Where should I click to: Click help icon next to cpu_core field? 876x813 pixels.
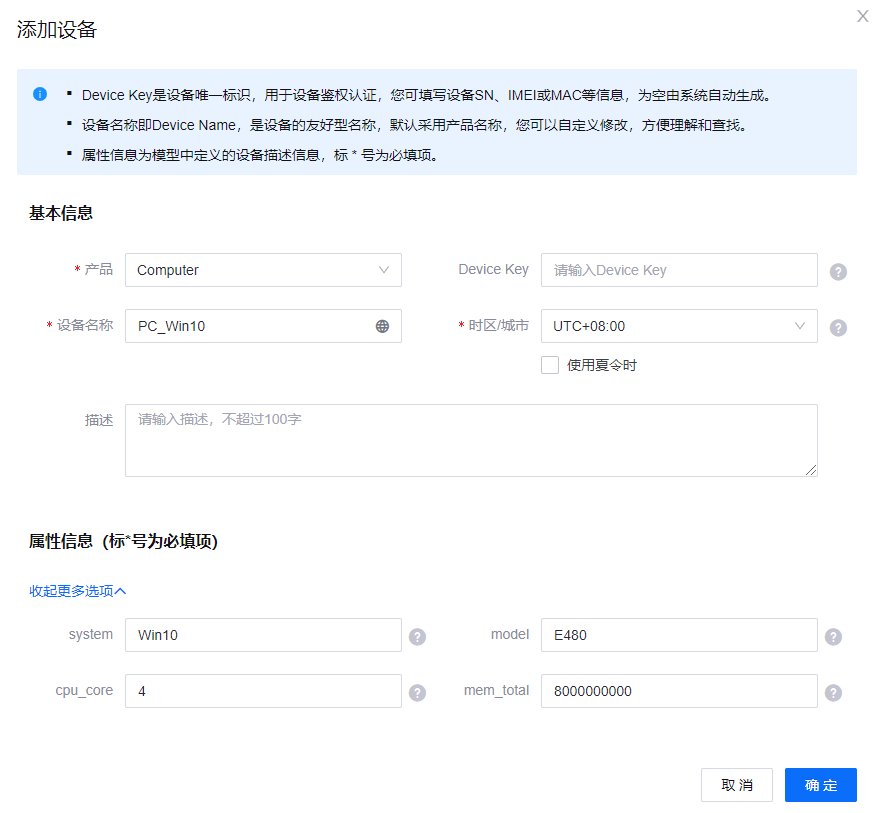418,692
